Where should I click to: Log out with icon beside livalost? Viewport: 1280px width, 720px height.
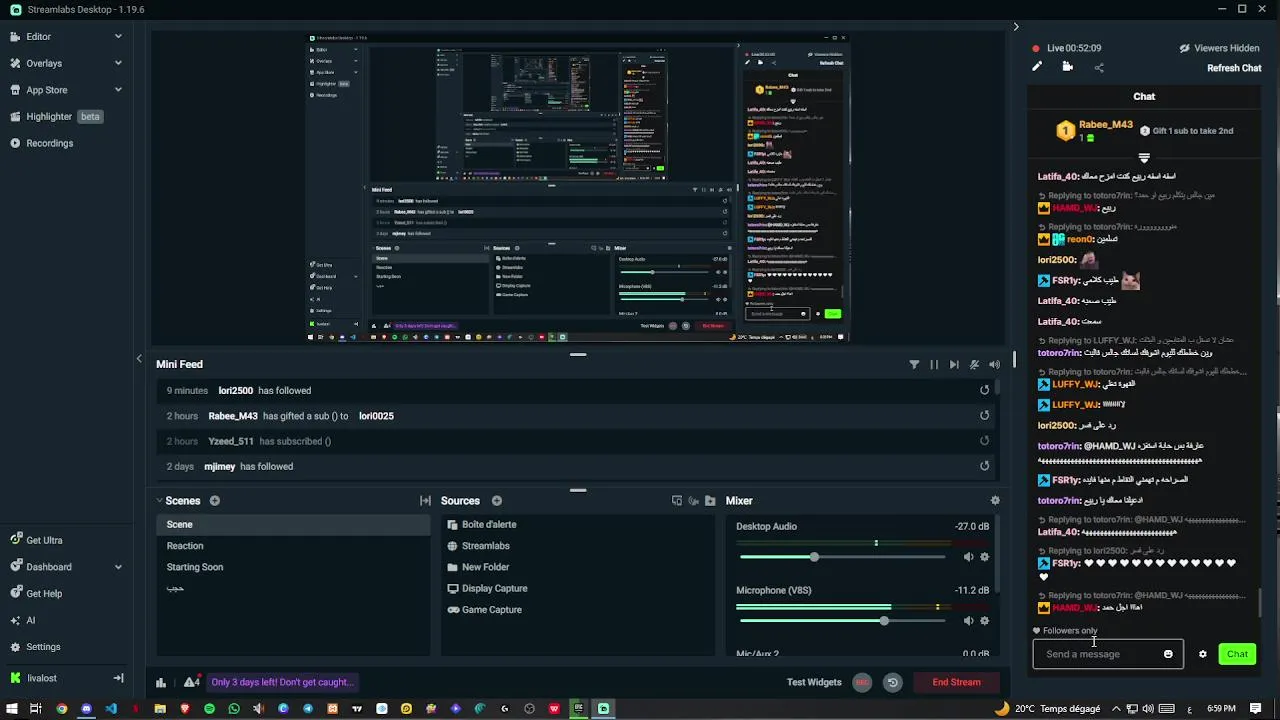118,678
